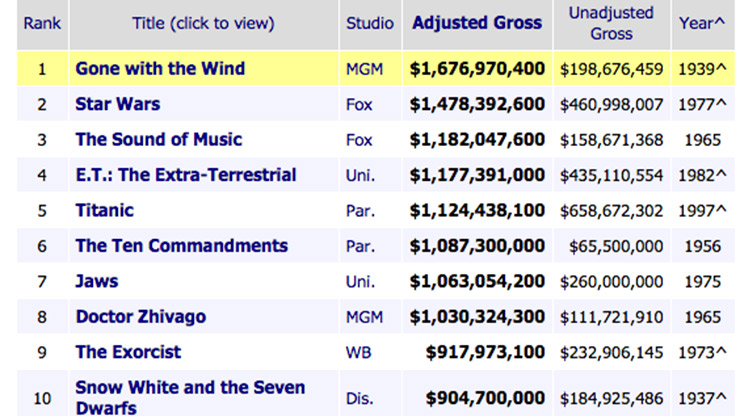Sort by Studio column header
The height and width of the screenshot is (416, 740).
[368, 23]
